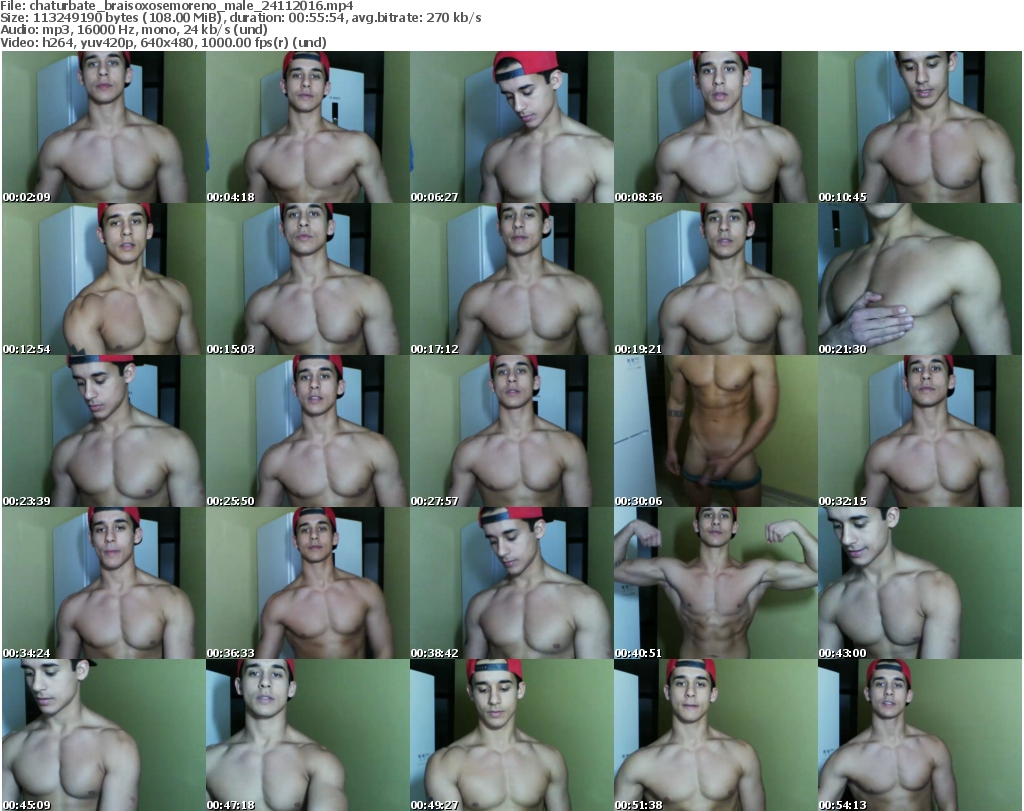This screenshot has width=1024, height=811.
Task: Open the frame at 00:12:54
Action: click(x=104, y=279)
